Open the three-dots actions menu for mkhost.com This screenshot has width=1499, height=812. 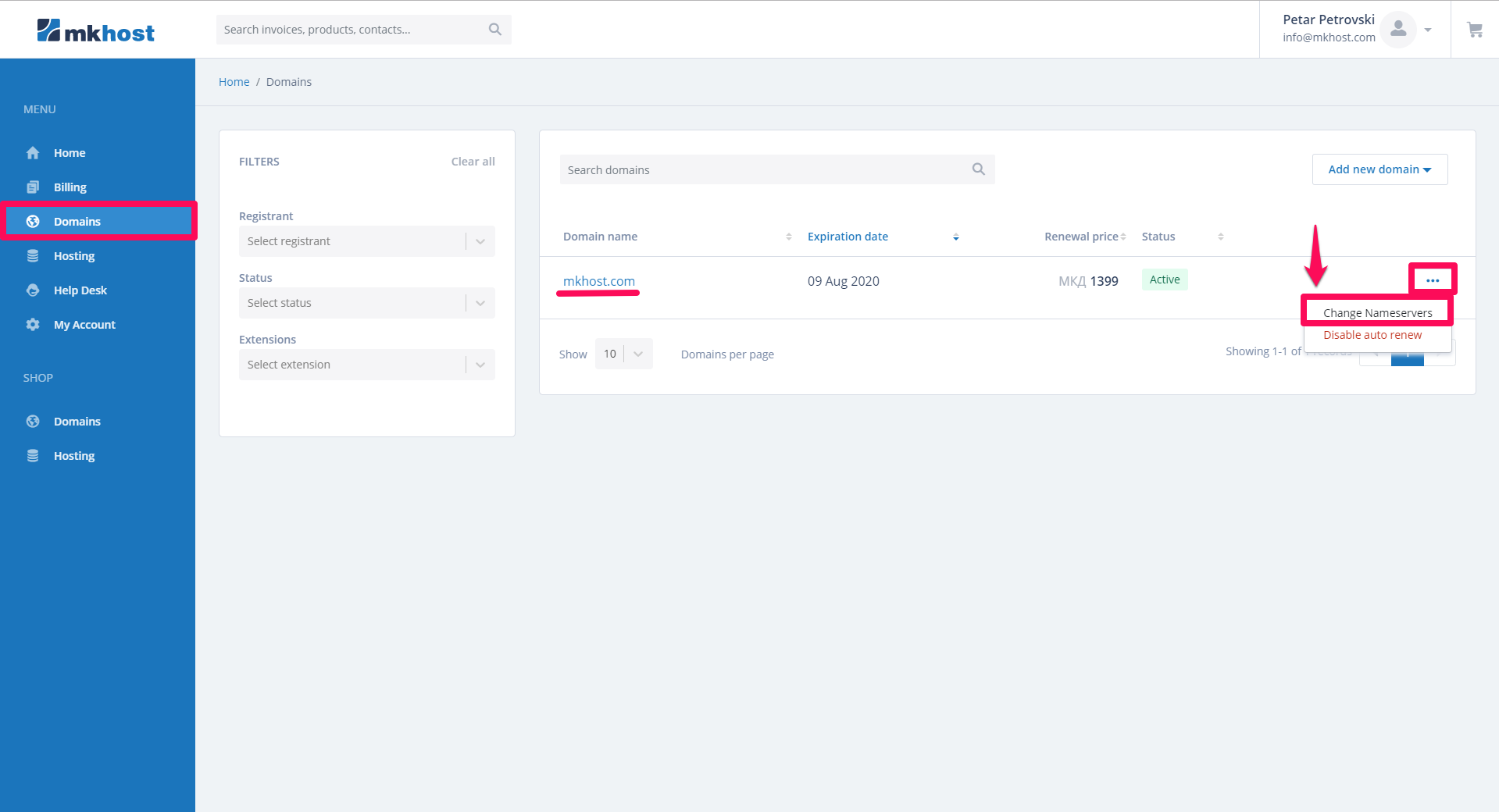coord(1432,280)
